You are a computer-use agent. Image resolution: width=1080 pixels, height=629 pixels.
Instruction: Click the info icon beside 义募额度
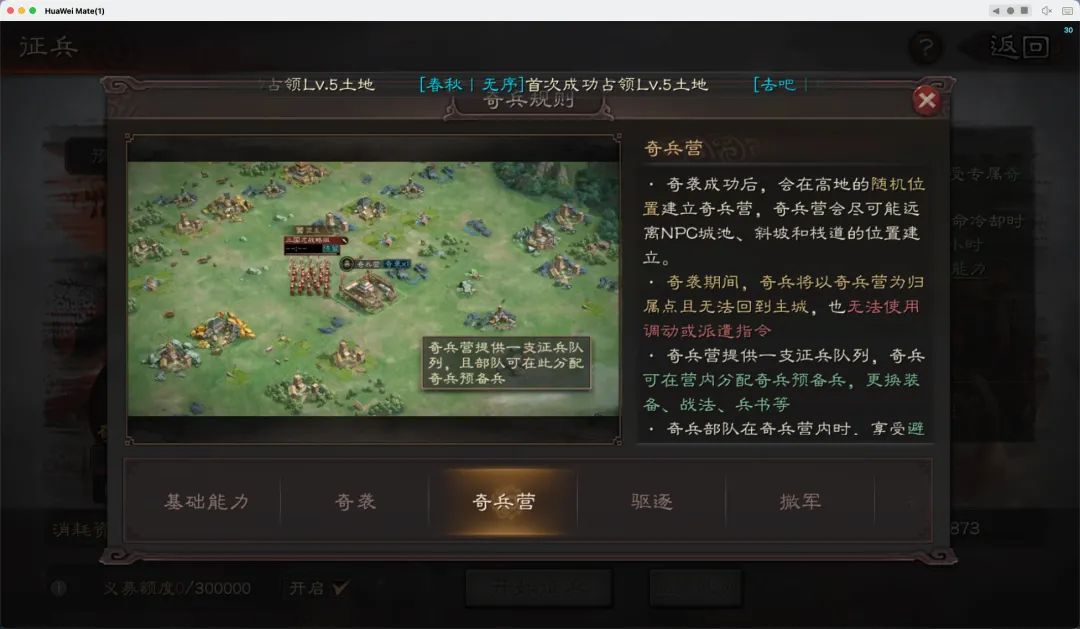(x=59, y=588)
